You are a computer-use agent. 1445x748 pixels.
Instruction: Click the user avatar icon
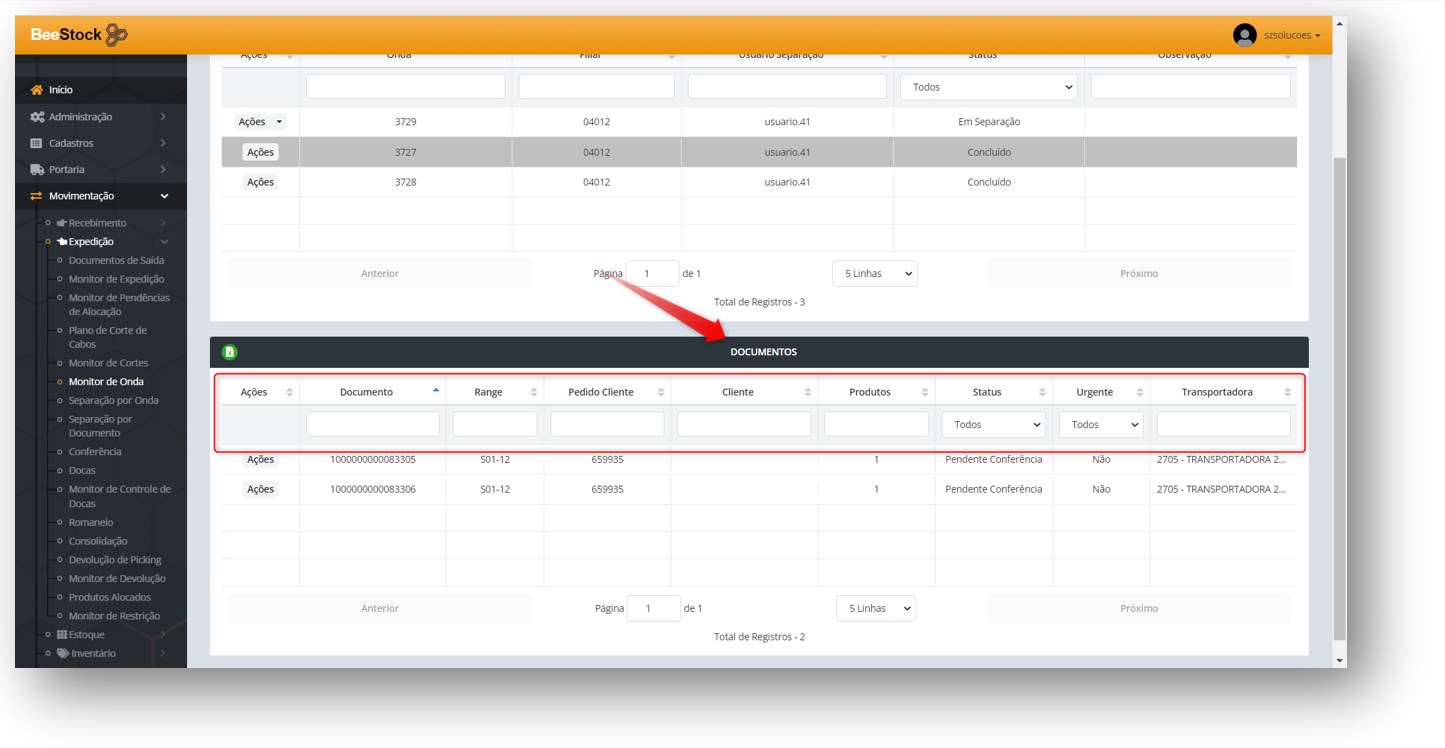(x=1244, y=35)
